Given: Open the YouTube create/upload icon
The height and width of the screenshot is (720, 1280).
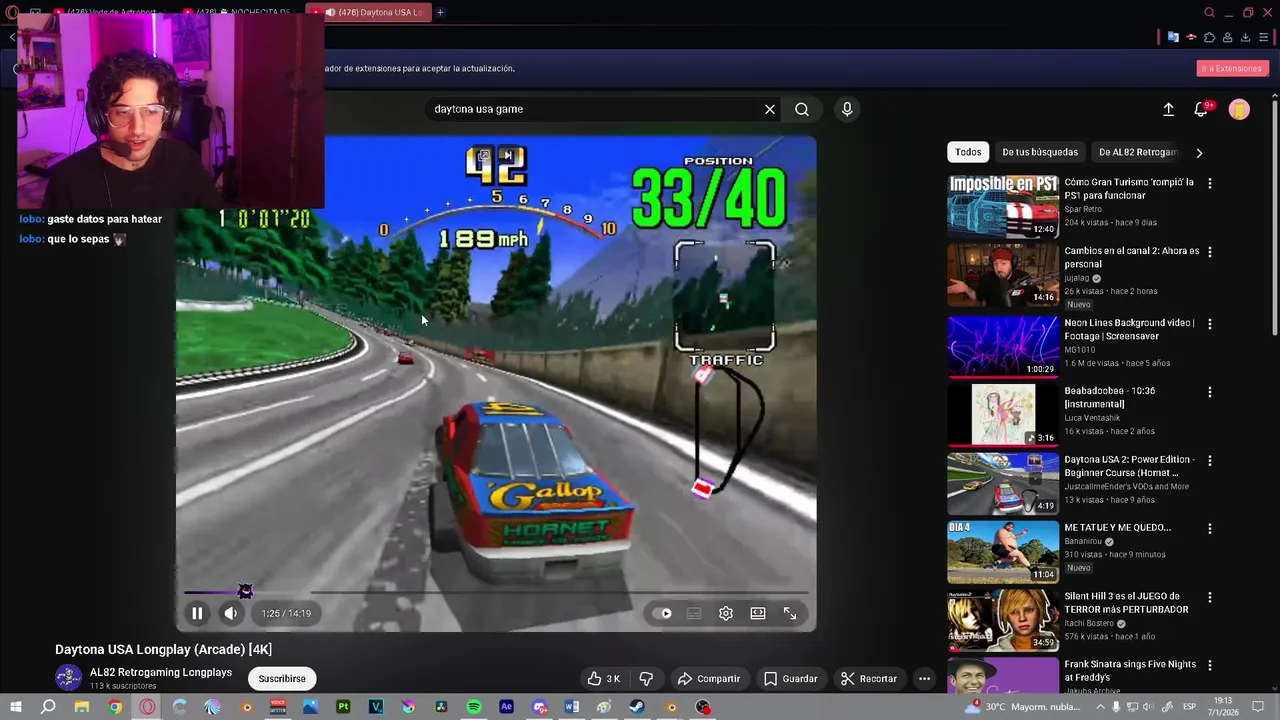Looking at the screenshot, I should [1168, 109].
